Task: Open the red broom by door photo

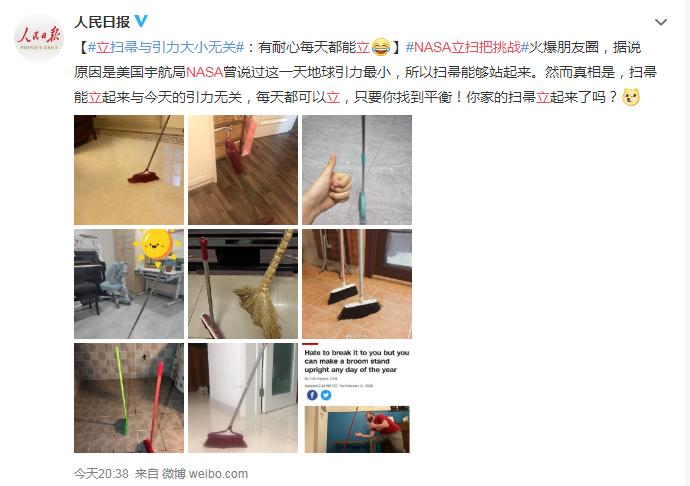Action: point(243,398)
